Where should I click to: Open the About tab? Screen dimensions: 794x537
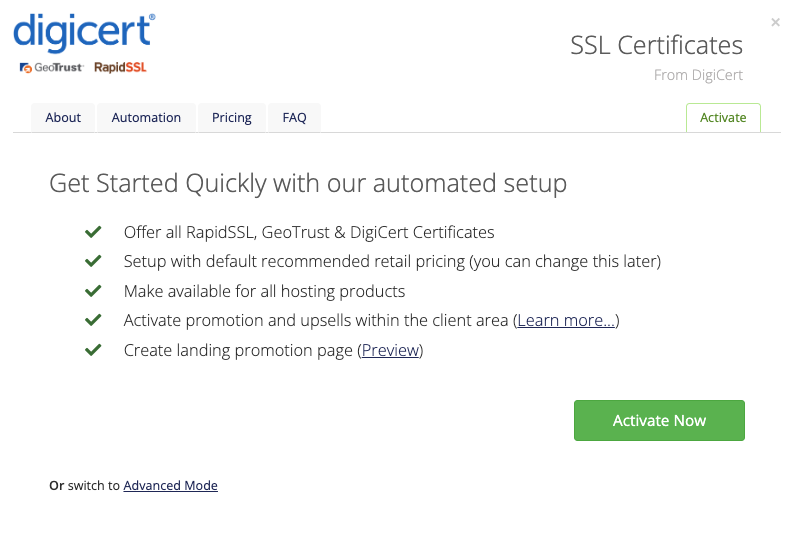[x=63, y=118]
